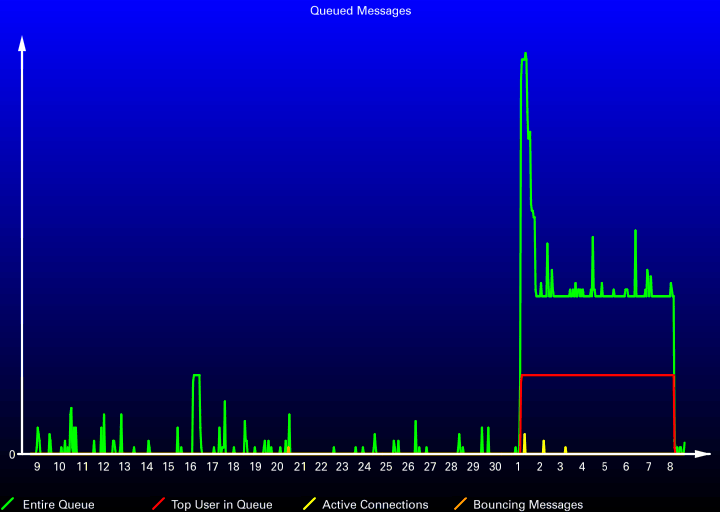Select the Entire Queue legend label

[58, 505]
